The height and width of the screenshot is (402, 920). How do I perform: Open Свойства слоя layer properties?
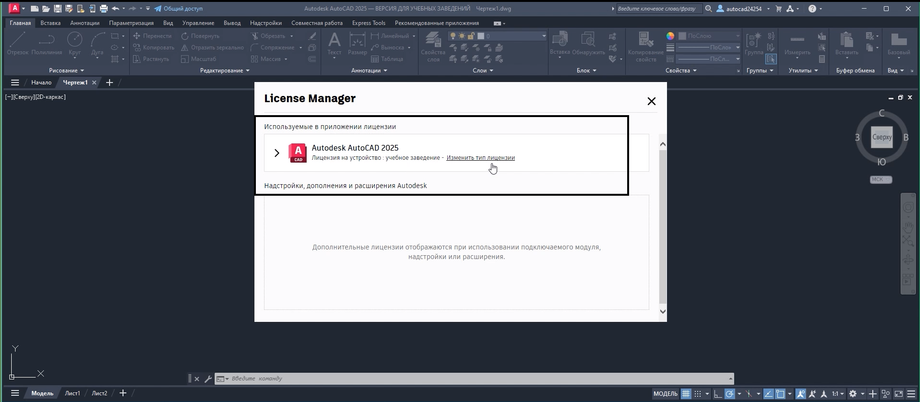pos(434,47)
